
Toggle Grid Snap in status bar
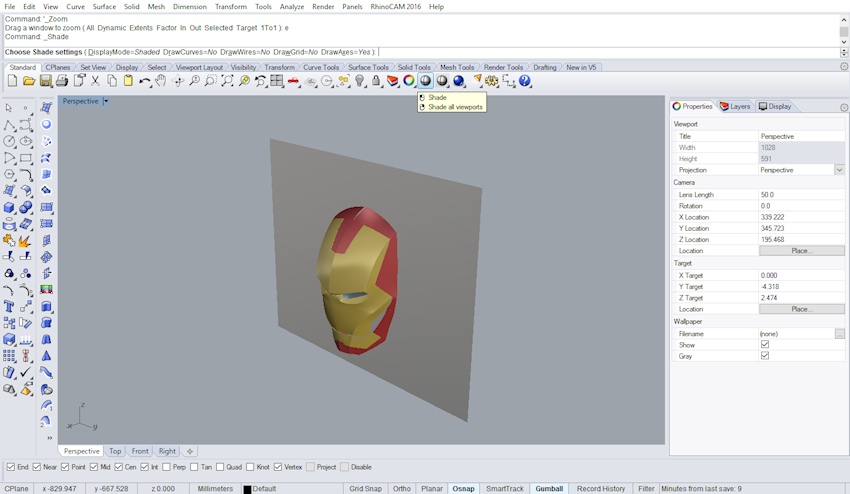365,489
